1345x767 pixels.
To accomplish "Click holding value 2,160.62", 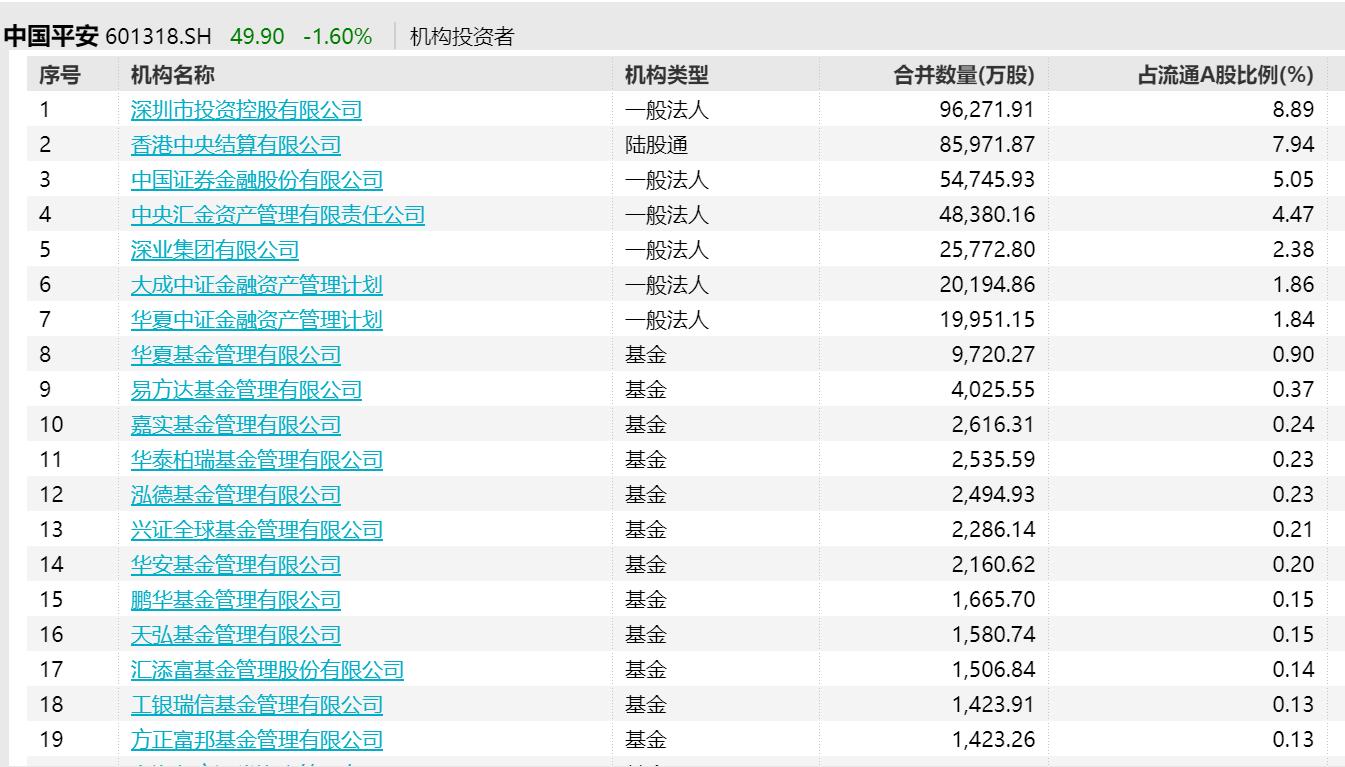I will pos(991,565).
